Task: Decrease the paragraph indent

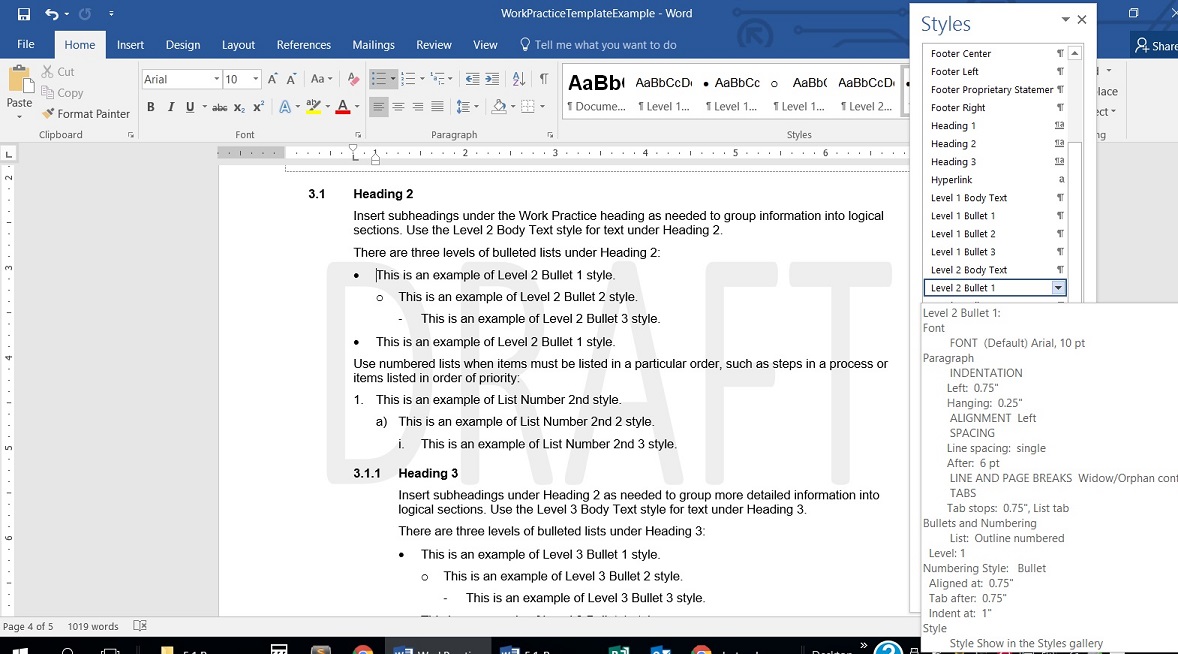Action: click(472, 79)
